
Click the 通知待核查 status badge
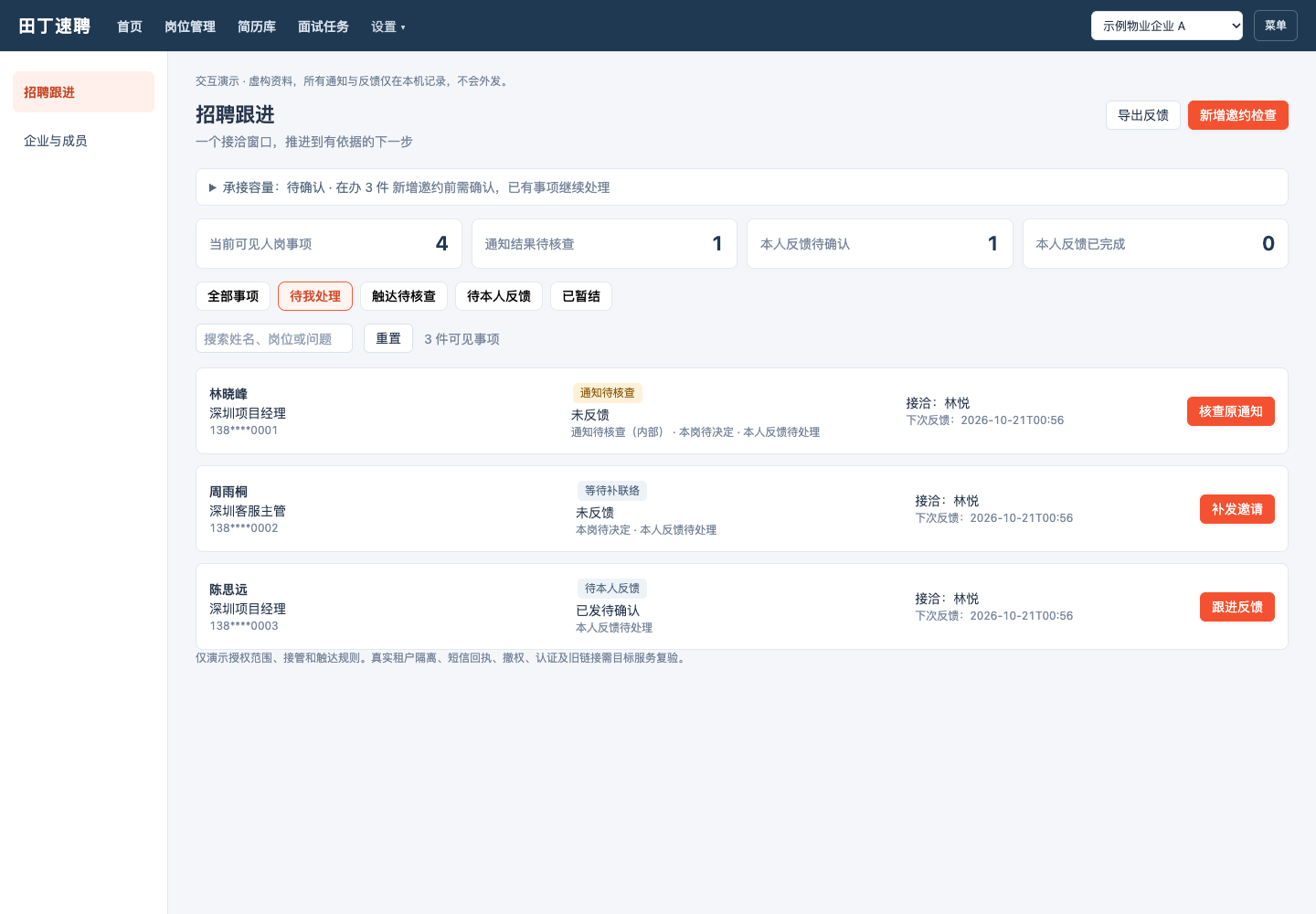coord(608,393)
